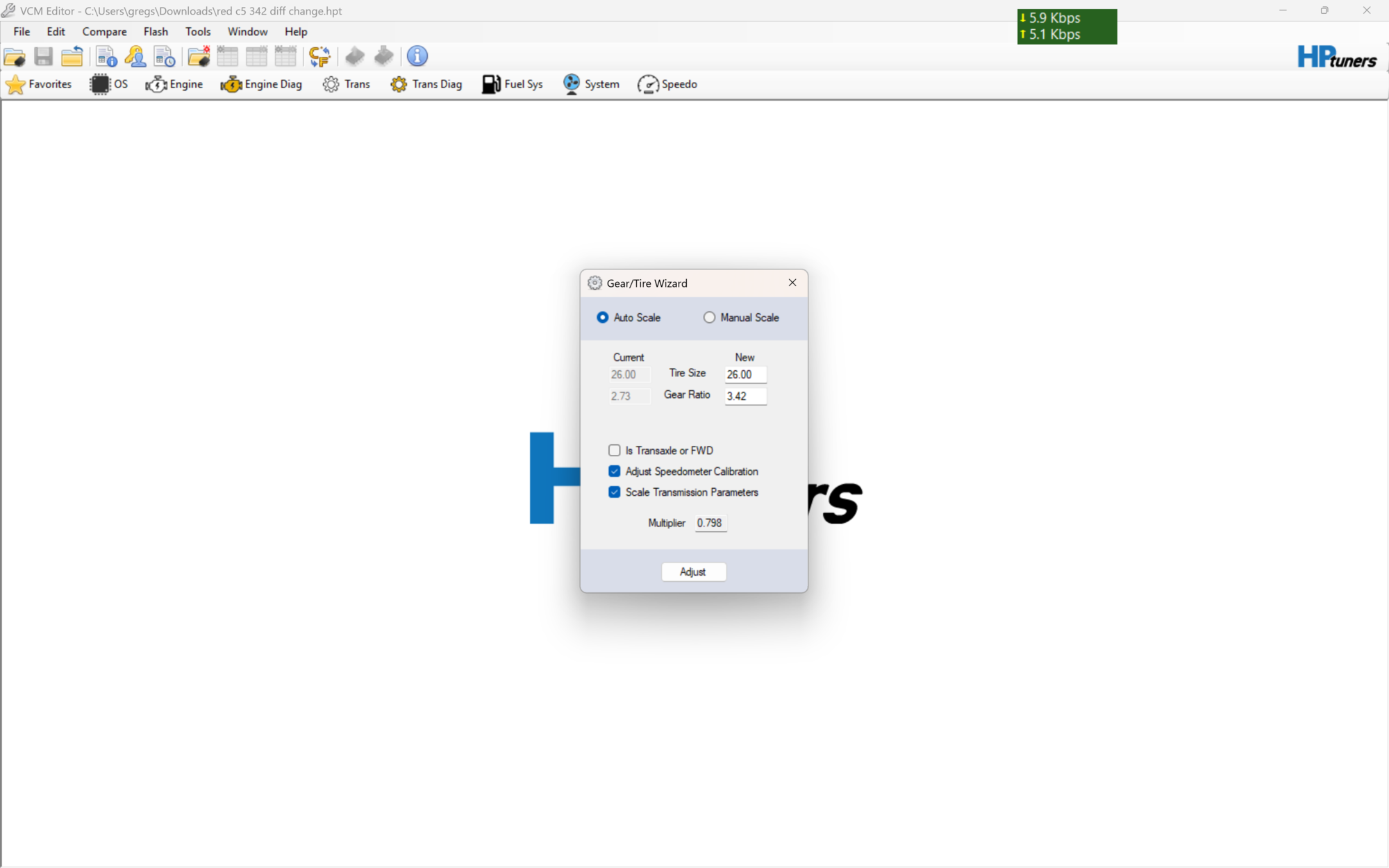The image size is (1389, 868).
Task: Uncheck Scale Transmission Parameters
Action: pos(614,492)
